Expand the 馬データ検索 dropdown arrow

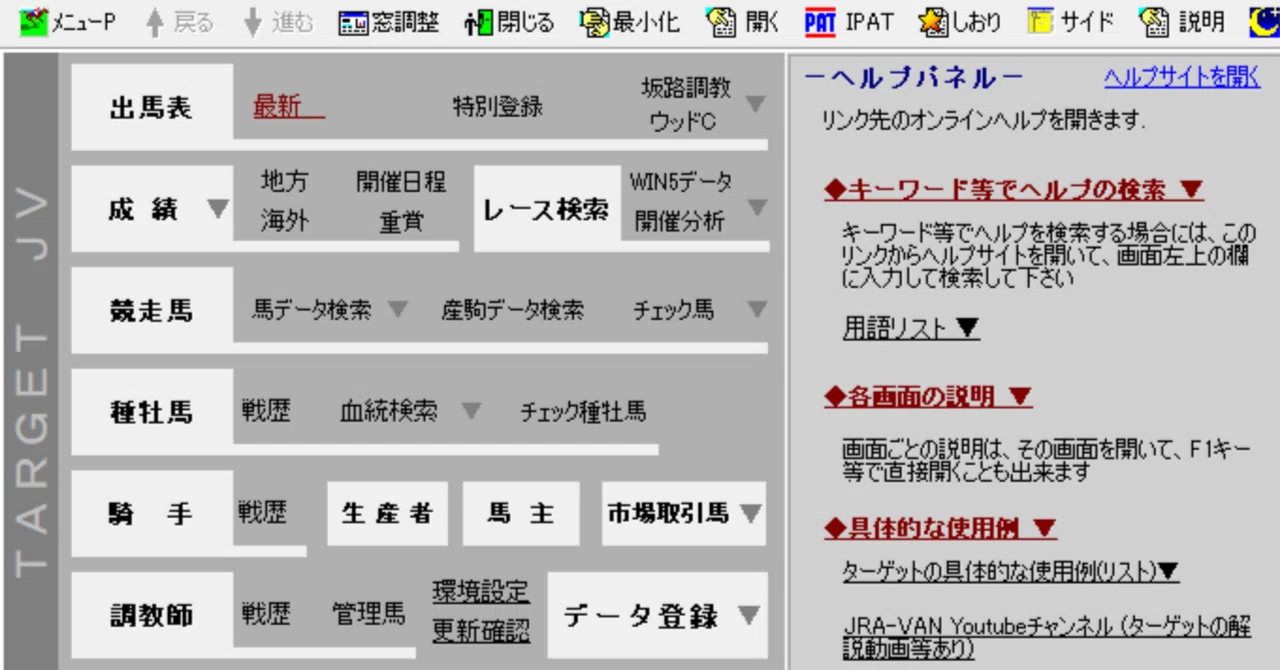(x=398, y=310)
